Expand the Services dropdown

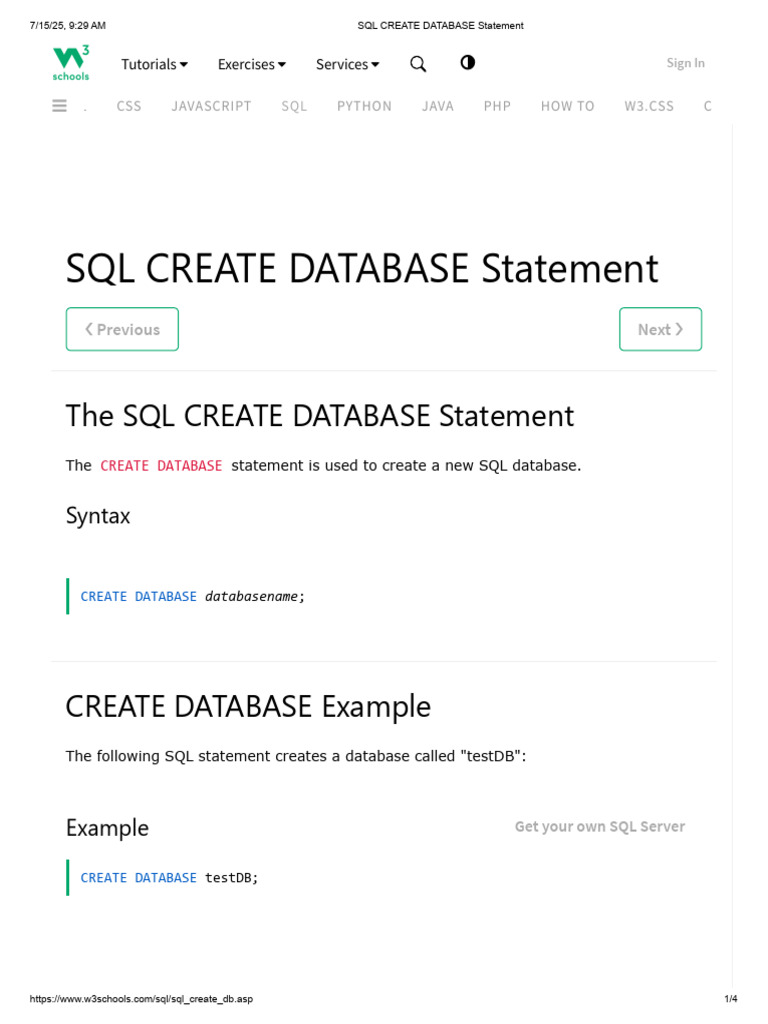coord(347,64)
